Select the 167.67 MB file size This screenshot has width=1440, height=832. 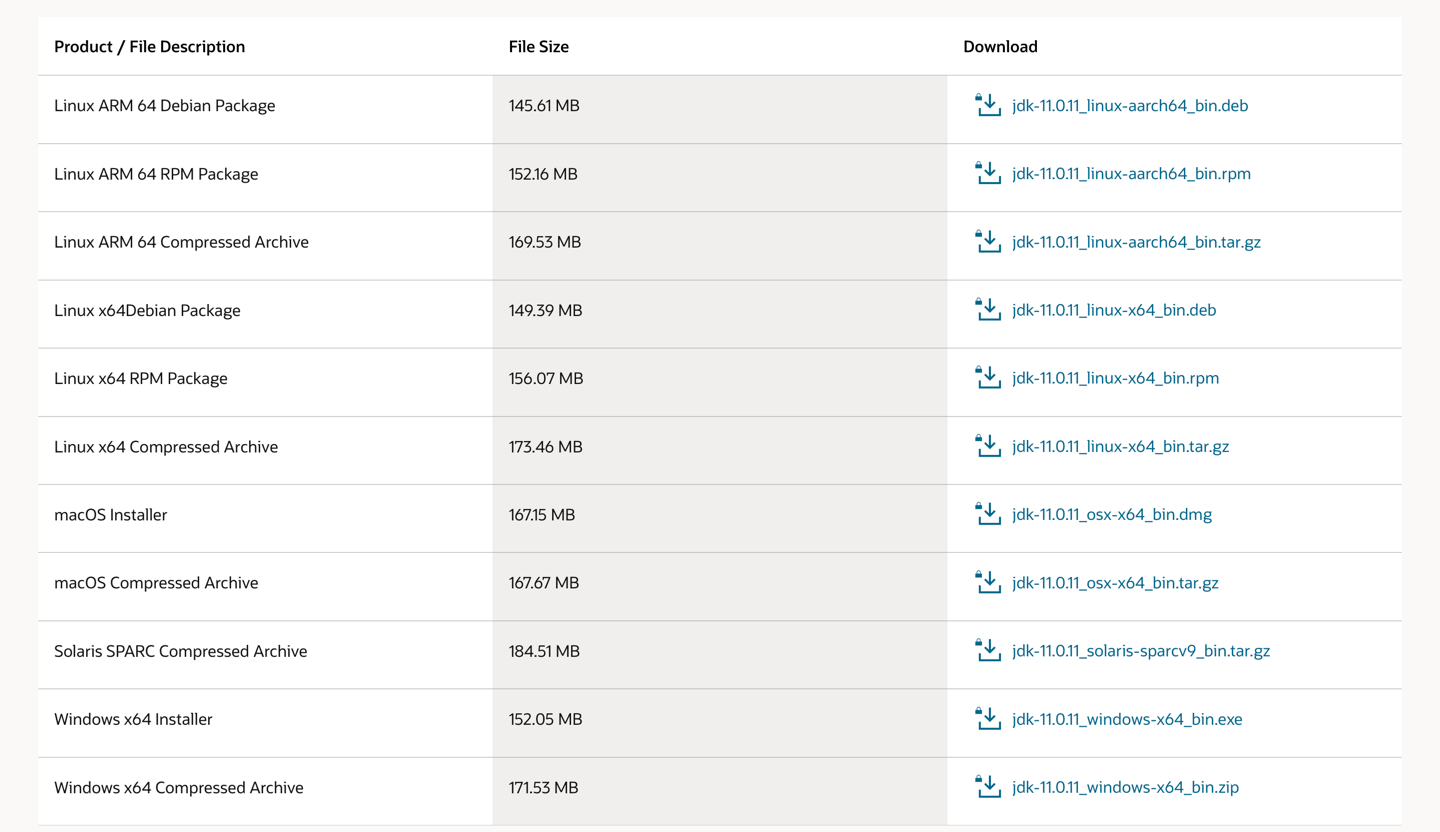(544, 583)
